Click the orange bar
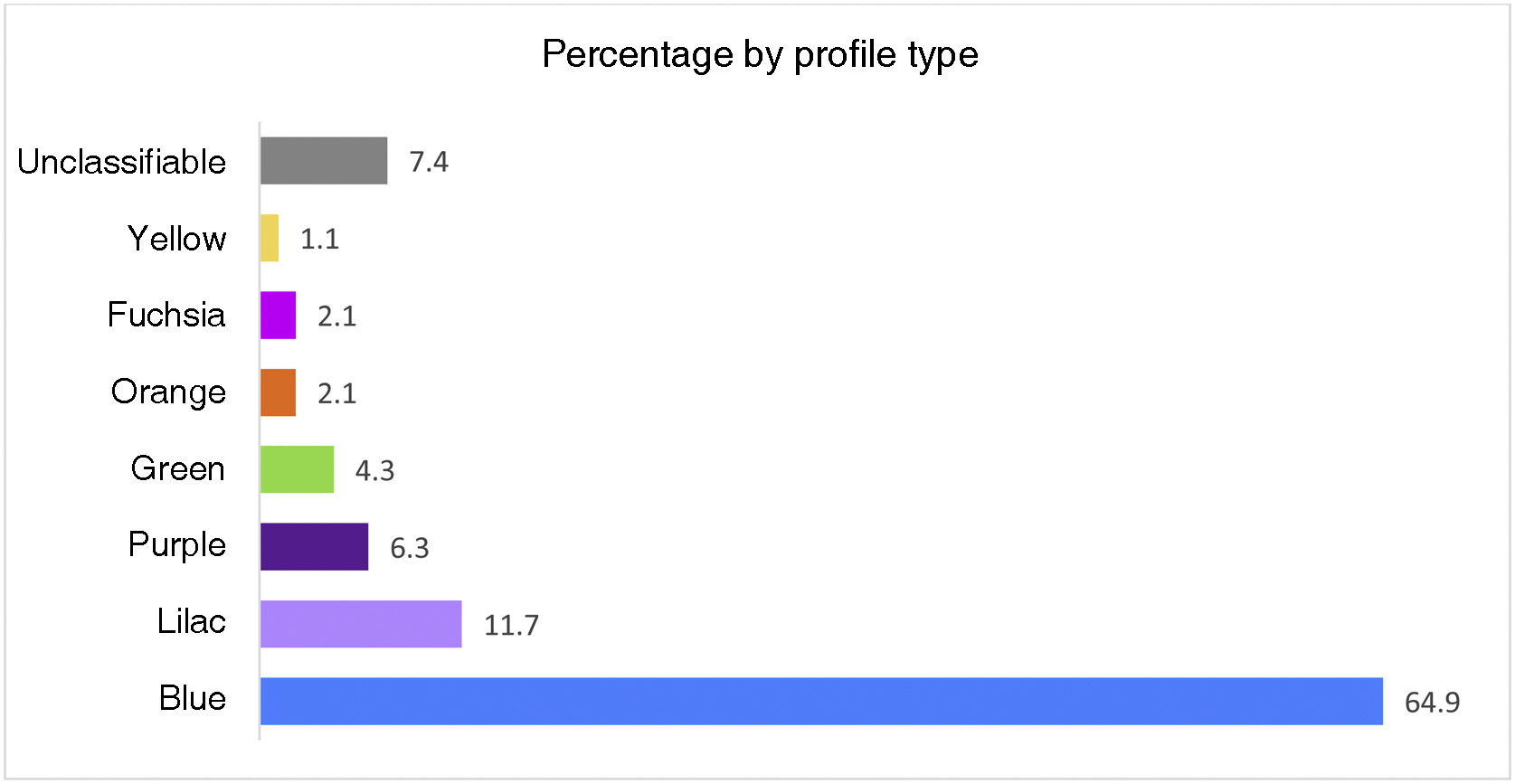 (278, 392)
